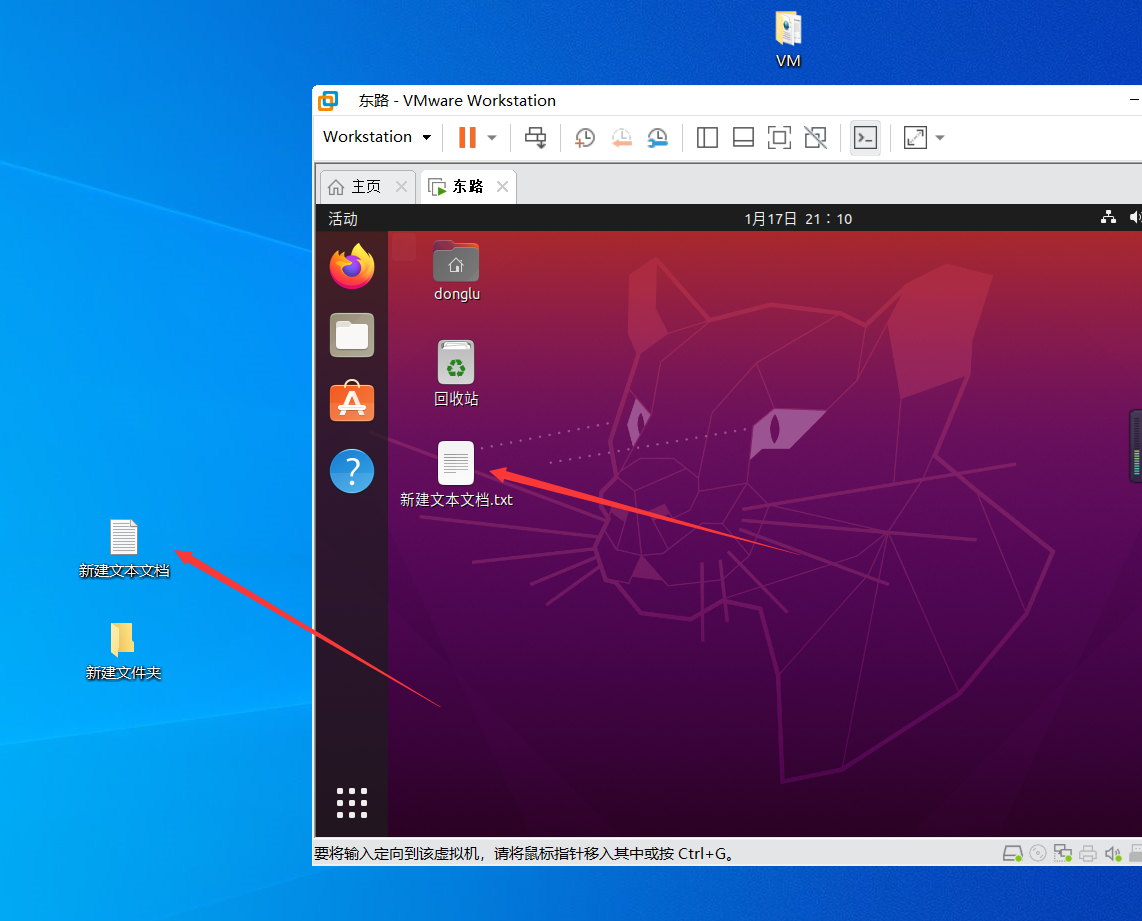Enter full screen mode via toolbar icon
Viewport: 1142px width, 921px height.
[x=779, y=137]
